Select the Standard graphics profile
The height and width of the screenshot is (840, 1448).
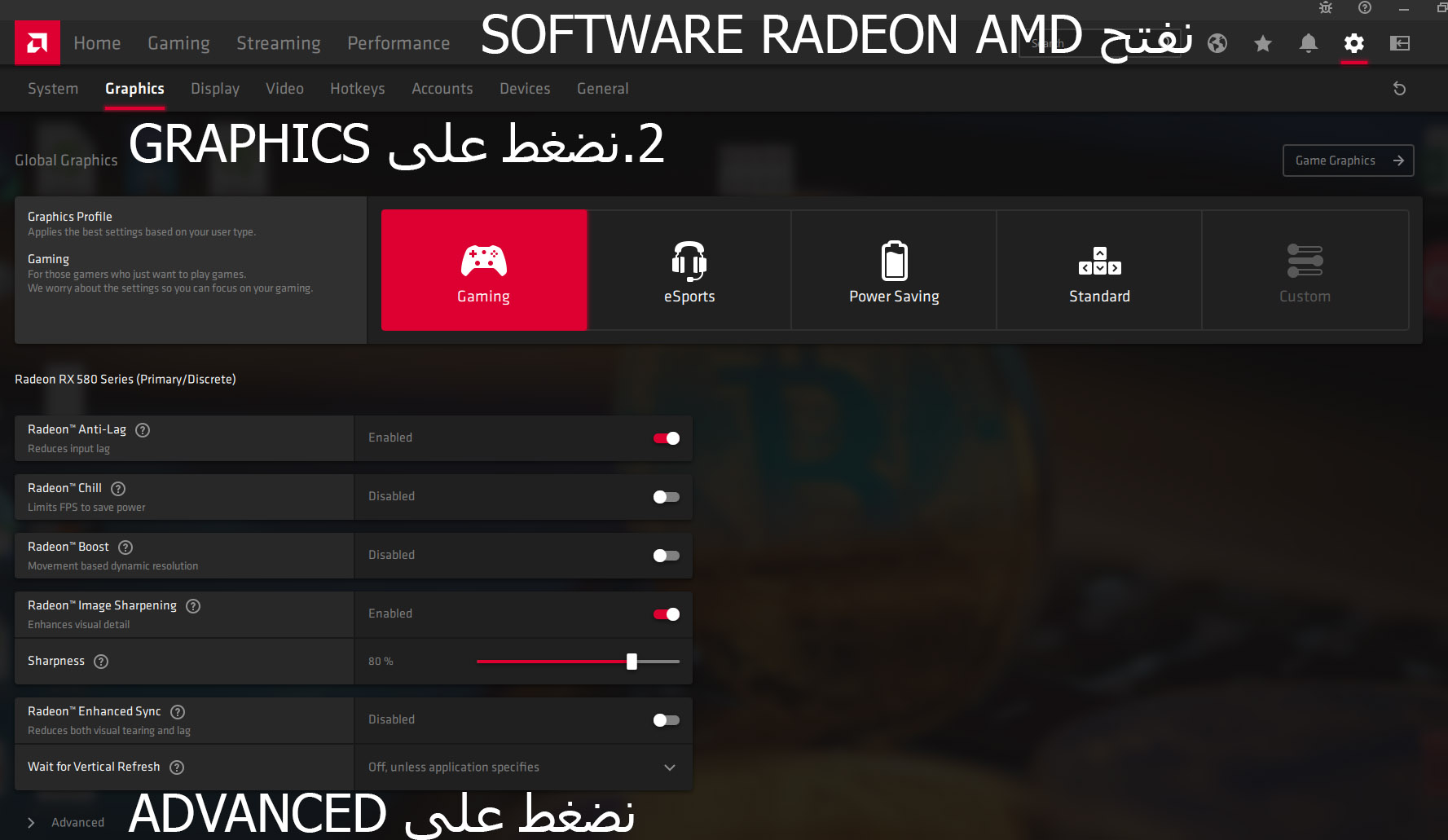coord(1099,270)
